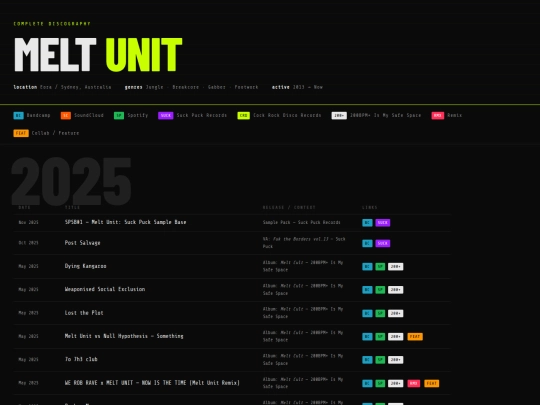This screenshot has height=405, width=540.
Task: Click the Post Salvage track title
Action: (x=83, y=243)
